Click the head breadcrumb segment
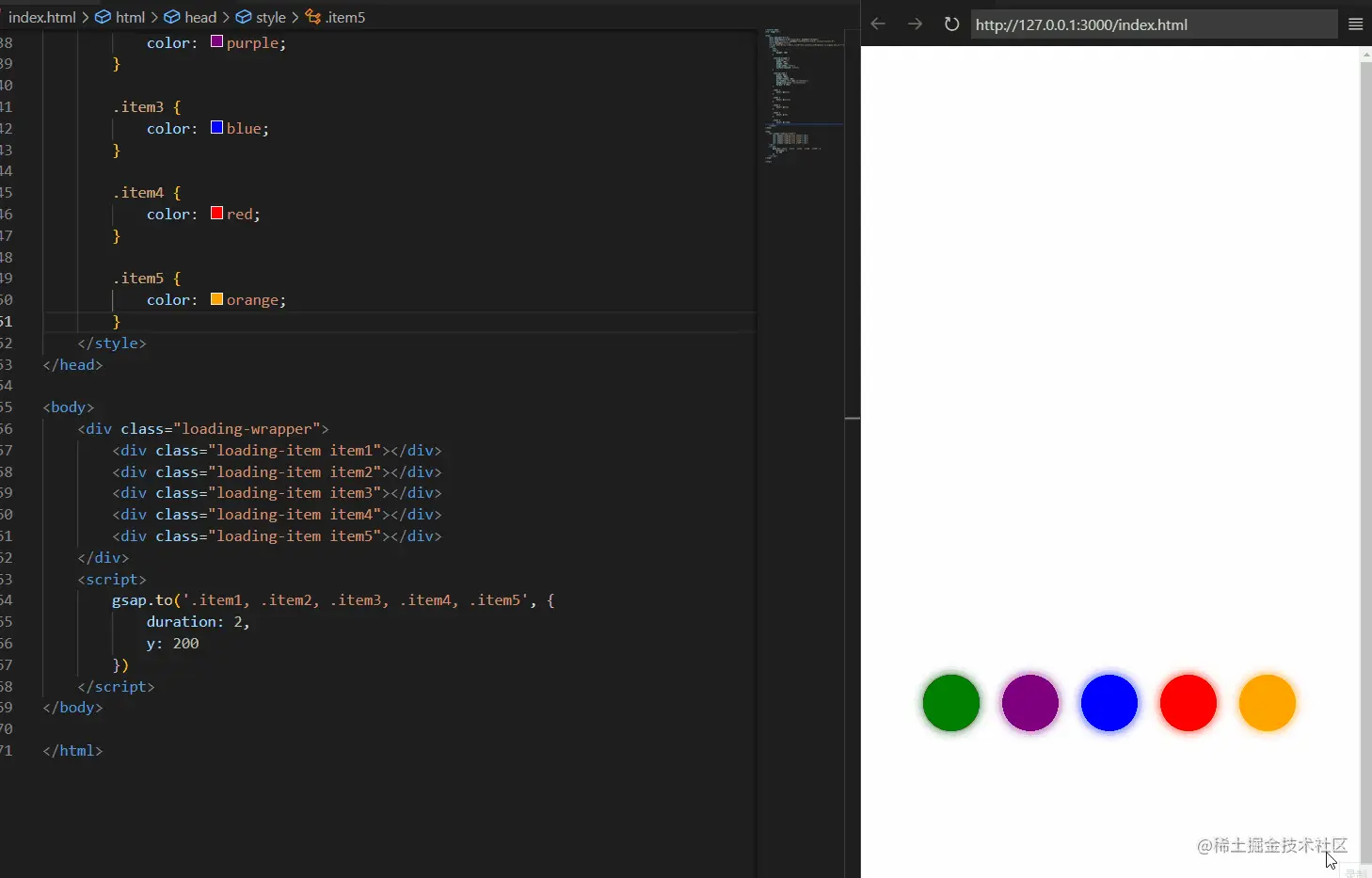The height and width of the screenshot is (878, 1372). coord(191,17)
